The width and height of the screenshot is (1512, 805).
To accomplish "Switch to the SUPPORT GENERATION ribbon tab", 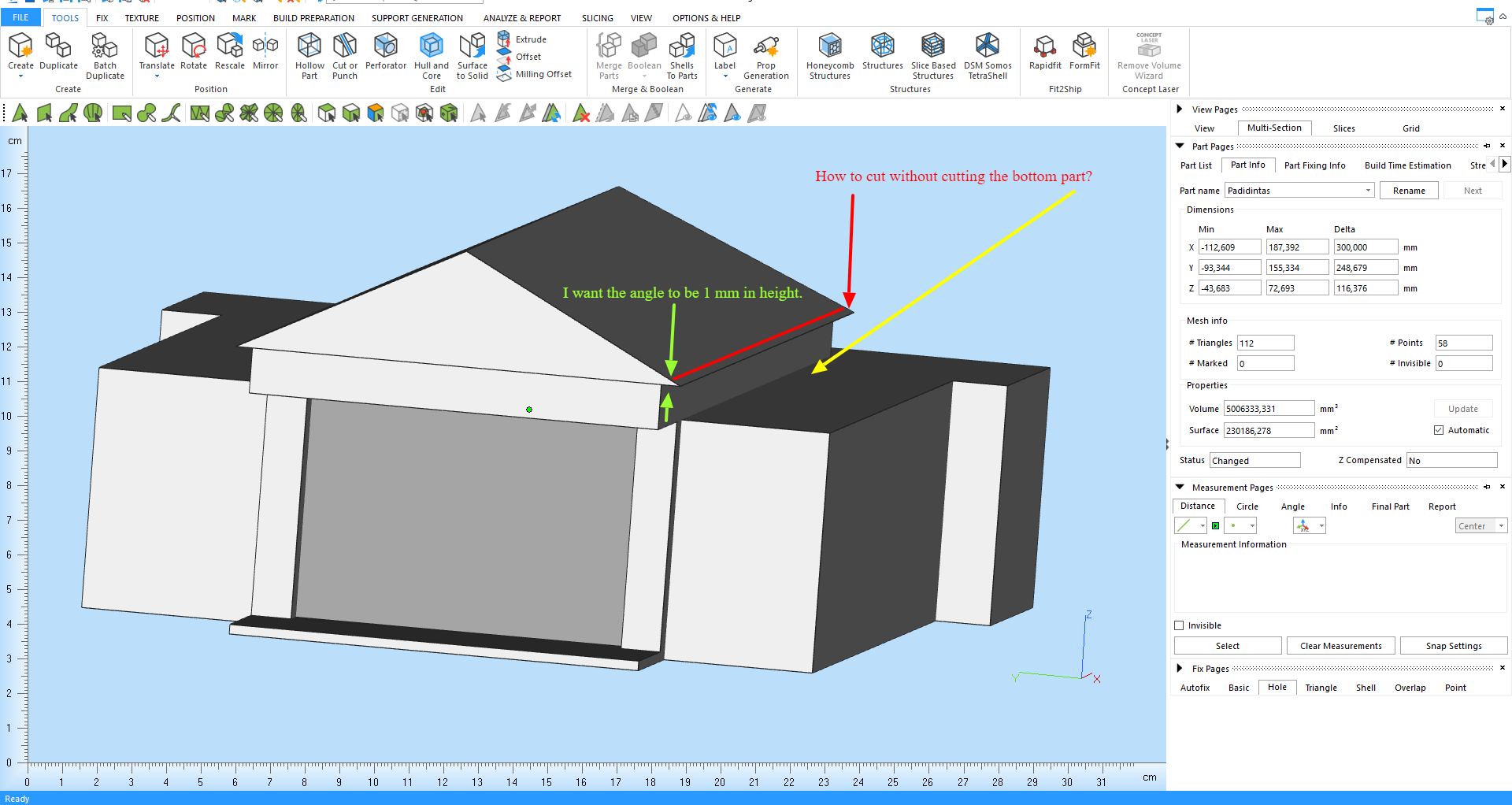I will [x=417, y=17].
